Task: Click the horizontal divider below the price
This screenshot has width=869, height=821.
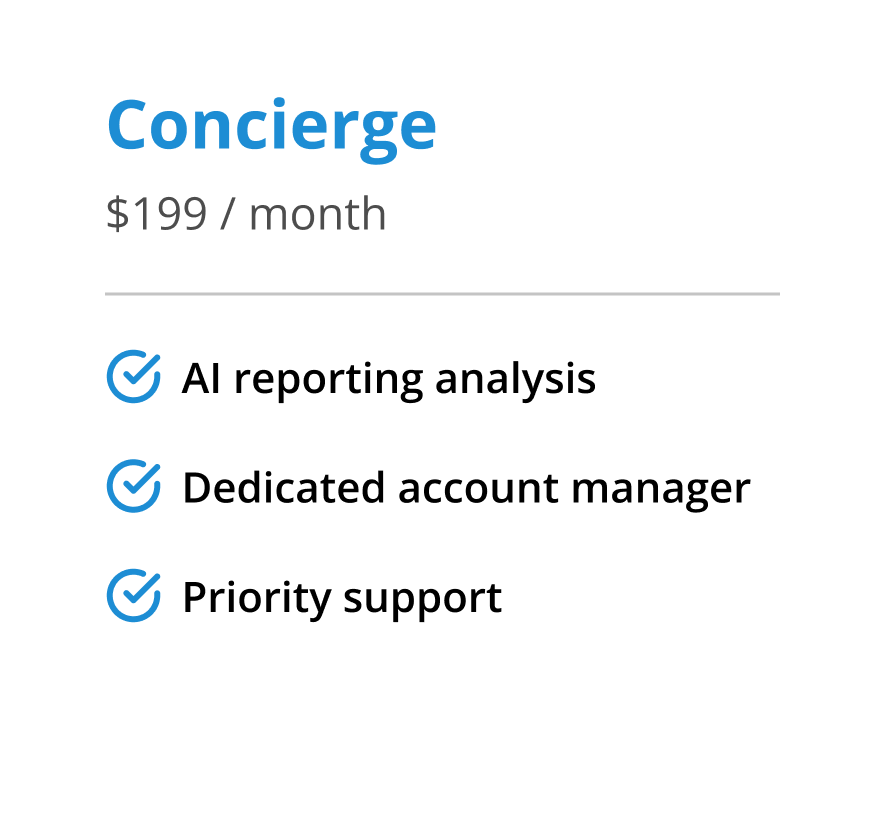Action: tap(442, 294)
